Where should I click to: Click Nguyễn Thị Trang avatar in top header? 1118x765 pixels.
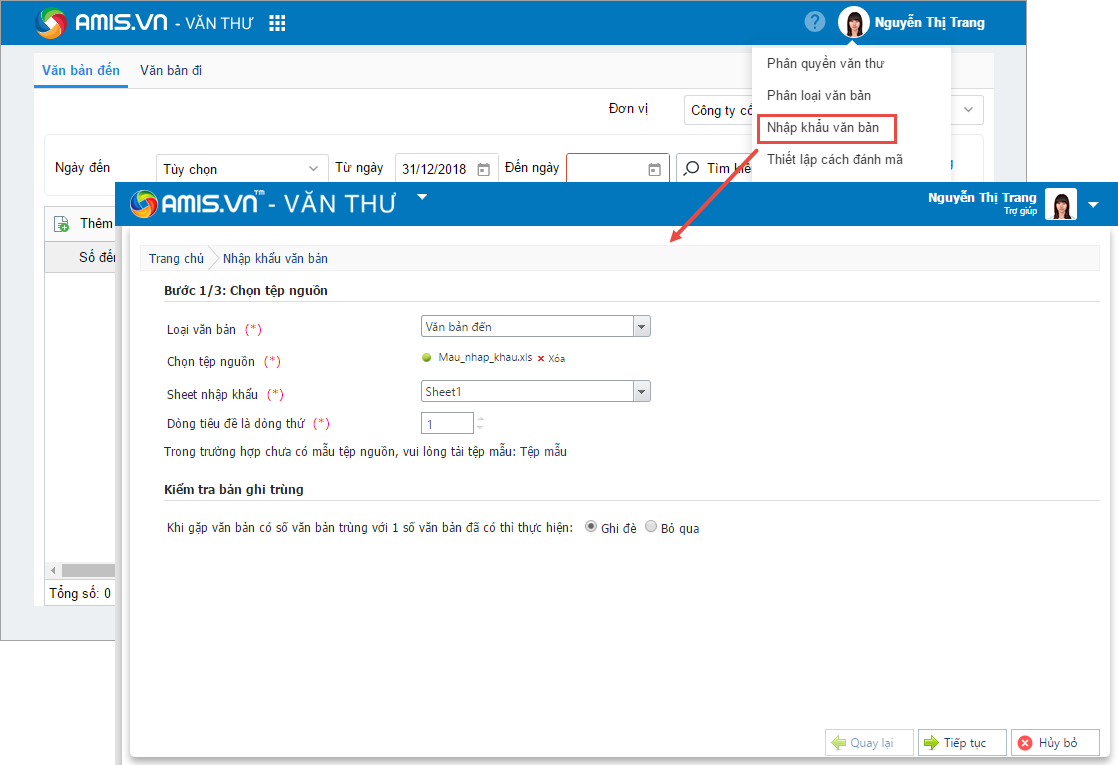[853, 22]
